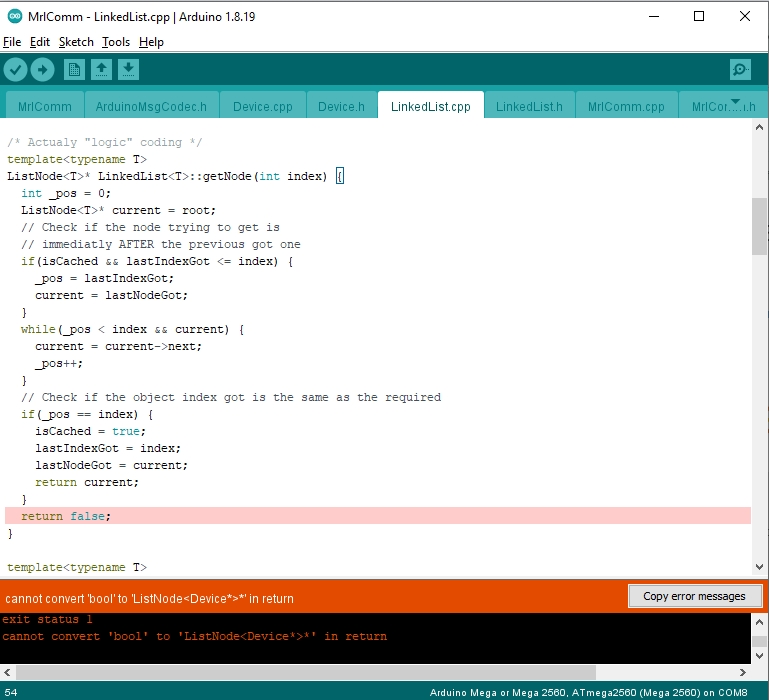Click the console scrollbar down arrow
769x700 pixels.
pyautogui.click(x=759, y=655)
